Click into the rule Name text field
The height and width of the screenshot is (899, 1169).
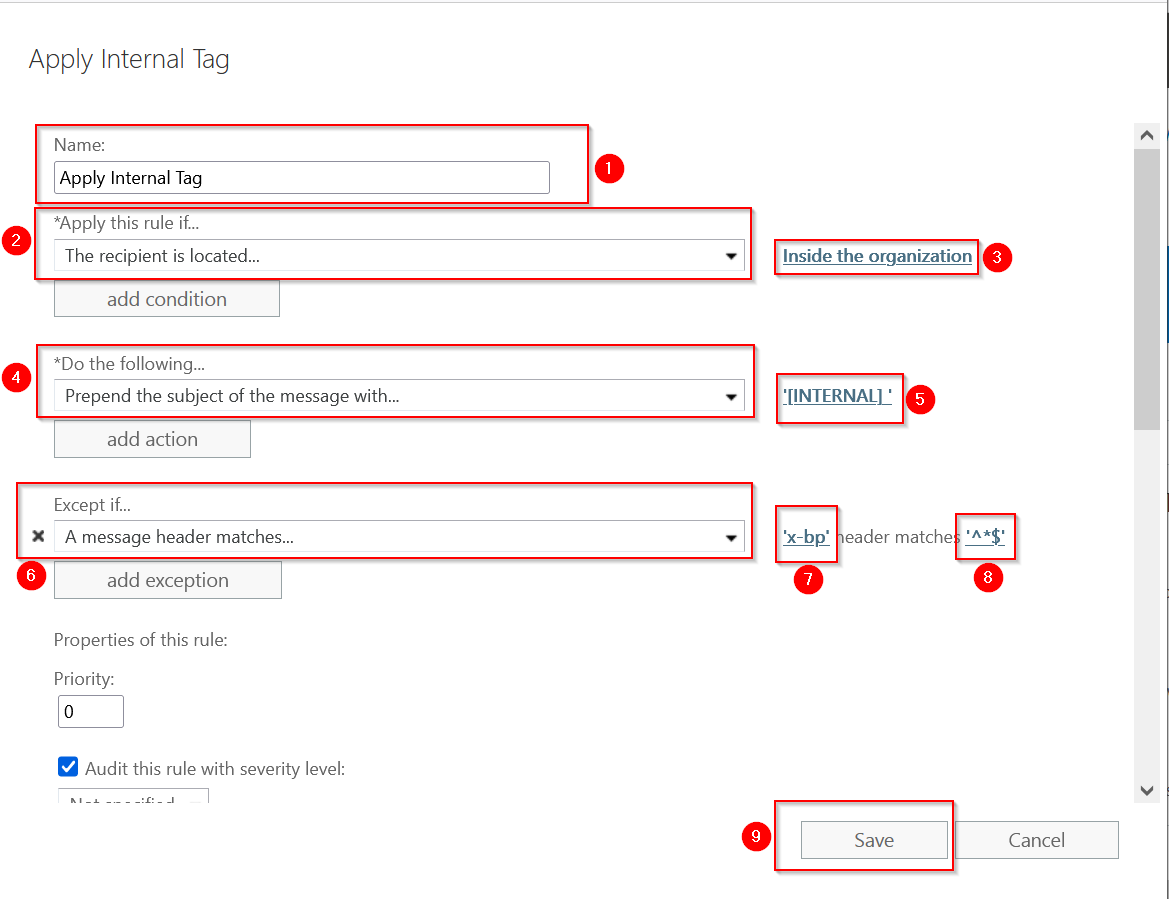tap(301, 178)
